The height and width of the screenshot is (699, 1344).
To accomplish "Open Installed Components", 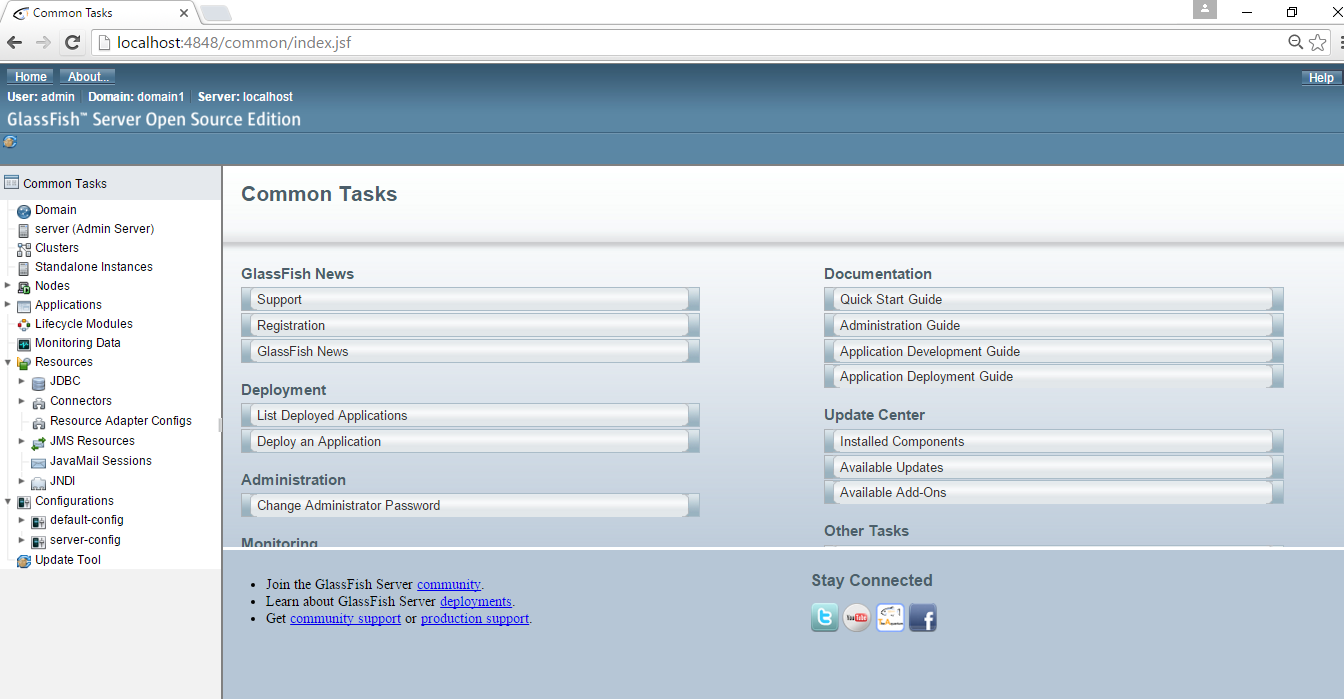I will point(1054,442).
